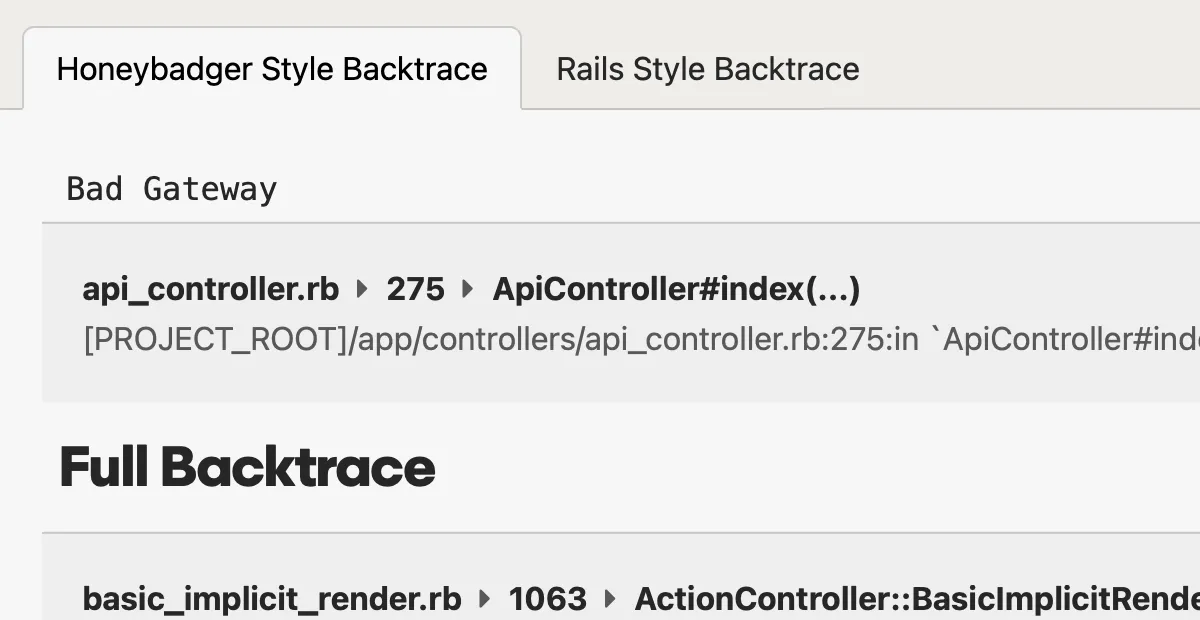Select the Honeybadger Style Backtrace tab
This screenshot has width=1200, height=620.
pos(271,69)
